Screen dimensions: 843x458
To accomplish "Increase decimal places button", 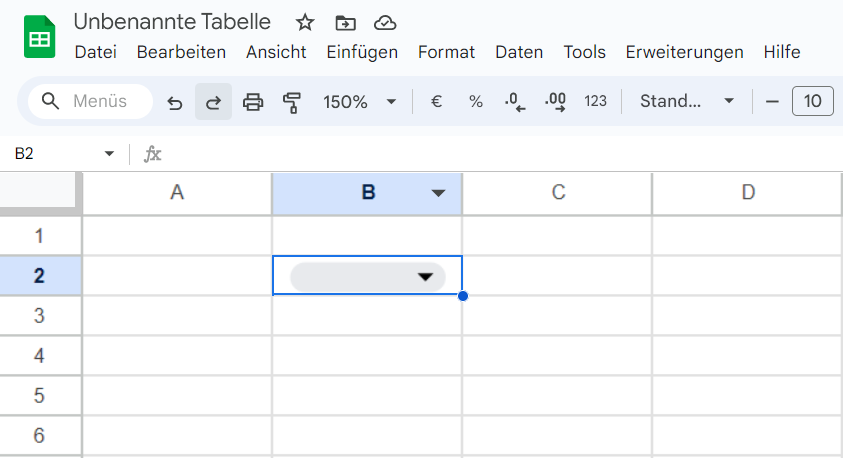I will click(555, 101).
